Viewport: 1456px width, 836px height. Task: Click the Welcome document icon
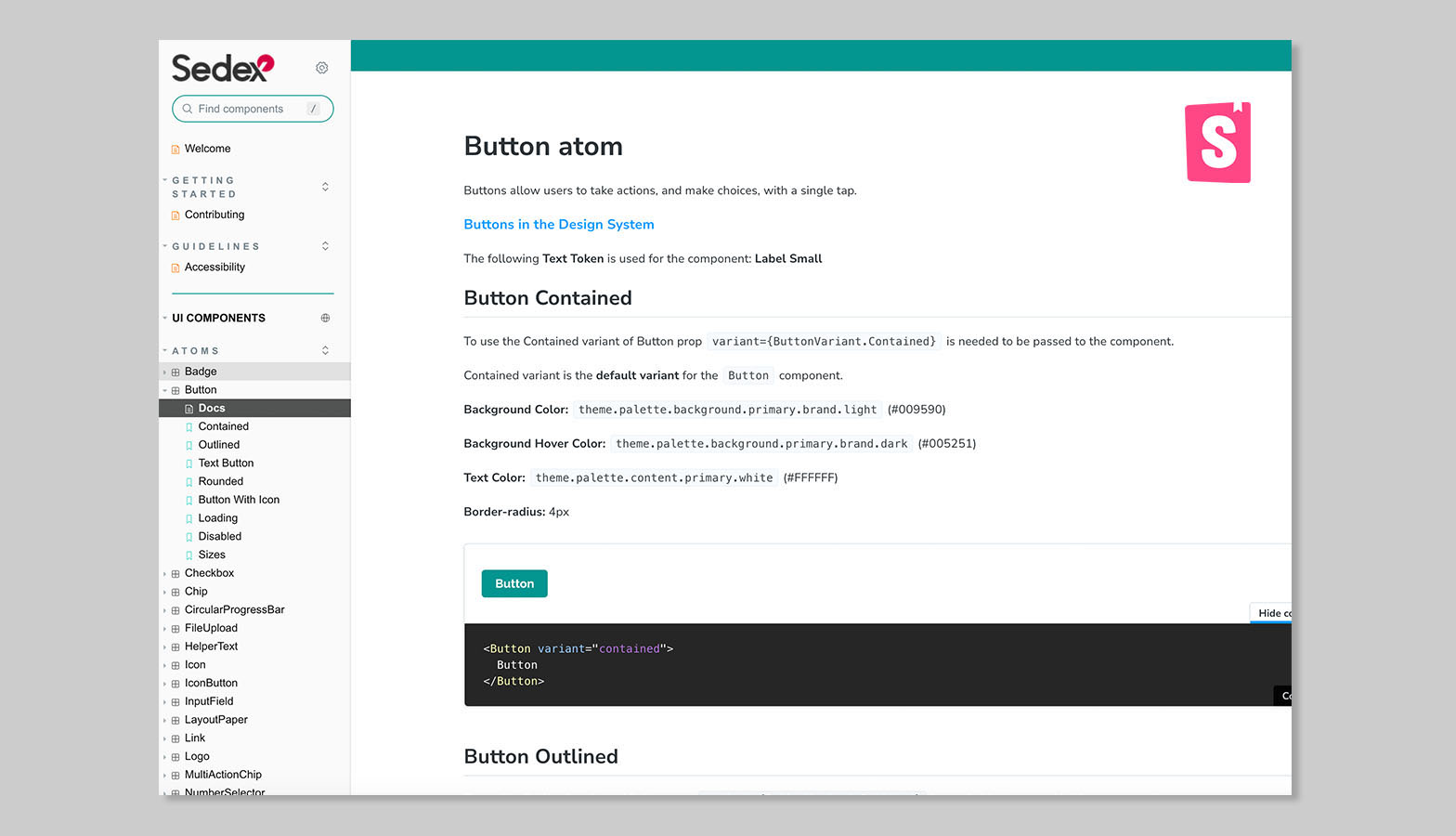pos(175,150)
